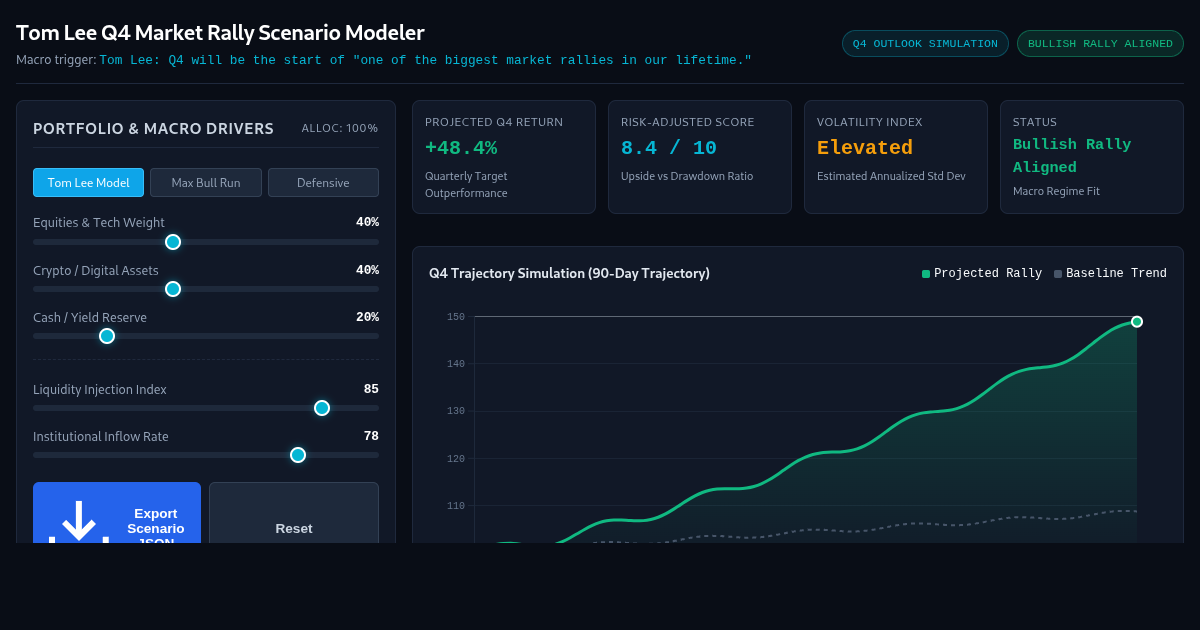
Task: Export Scenario JSON button
Action: click(x=117, y=513)
